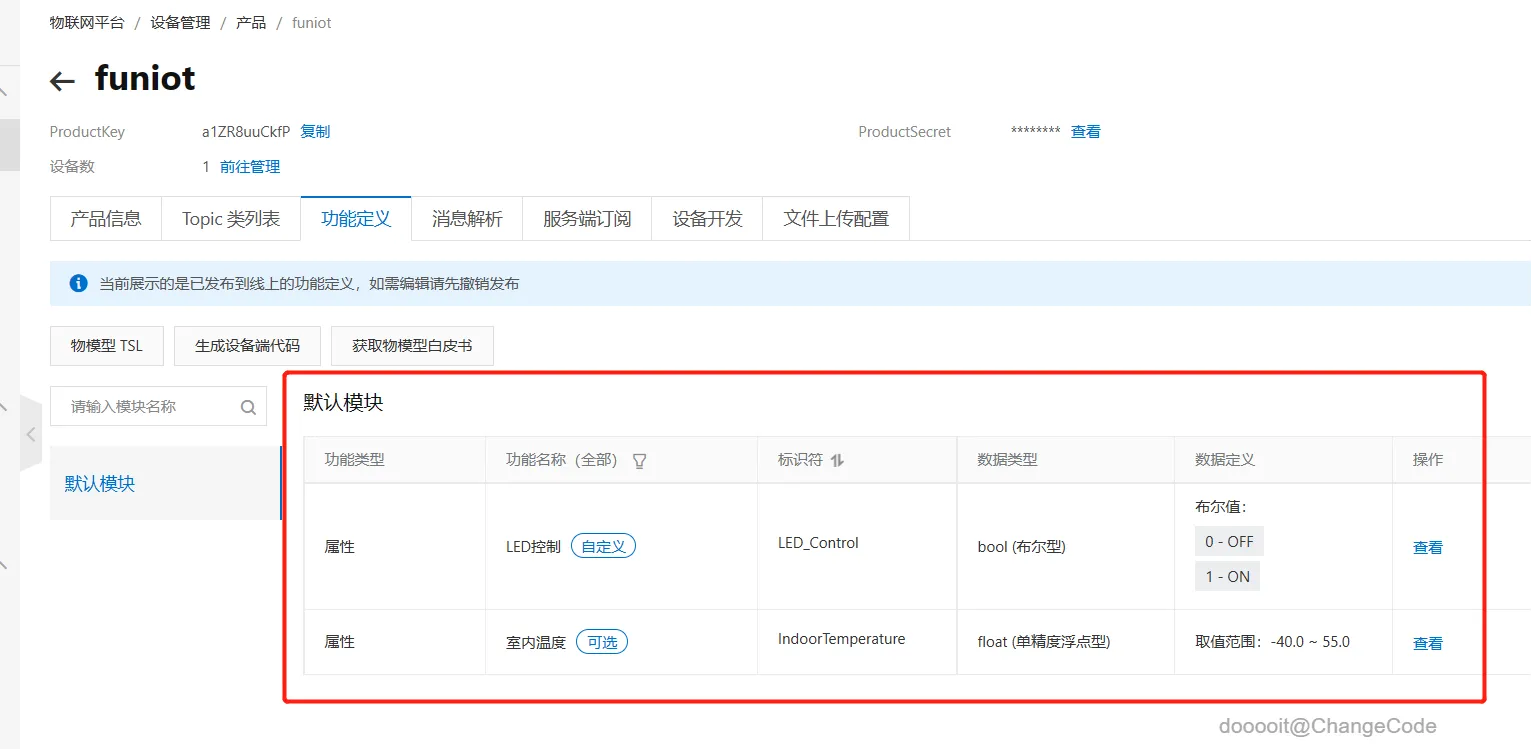Click the float (单精度浮点型) data type cell
Viewport: 1536px width, 749px height.
1044,642
